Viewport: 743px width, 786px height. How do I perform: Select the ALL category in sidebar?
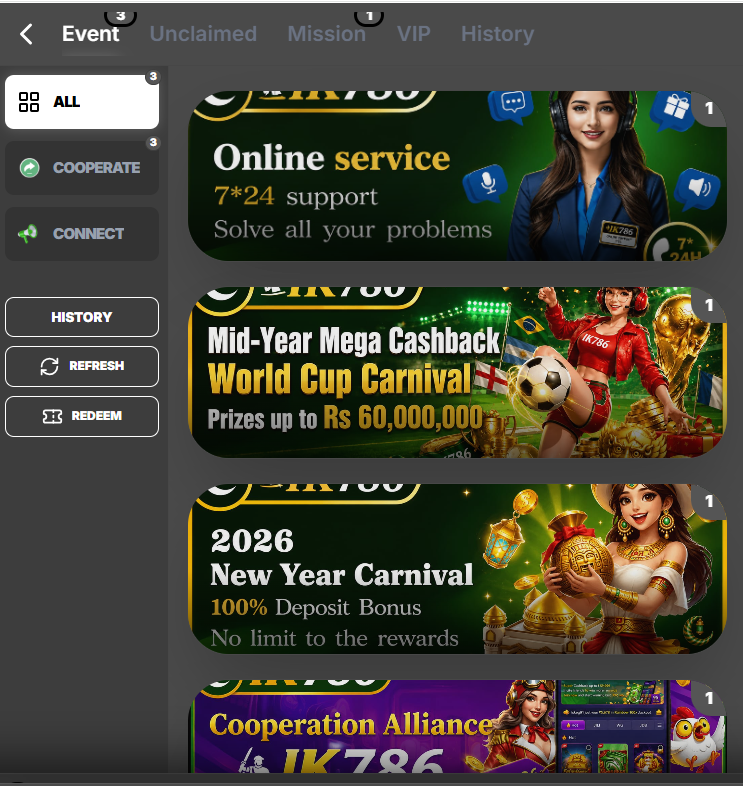[x=82, y=102]
